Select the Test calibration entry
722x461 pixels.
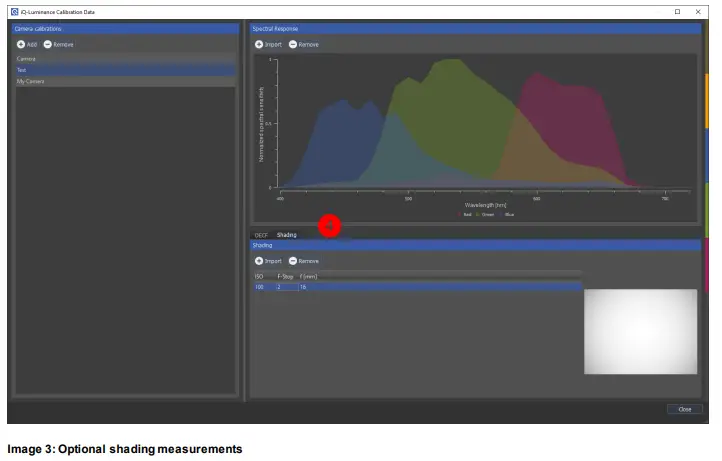(x=125, y=70)
